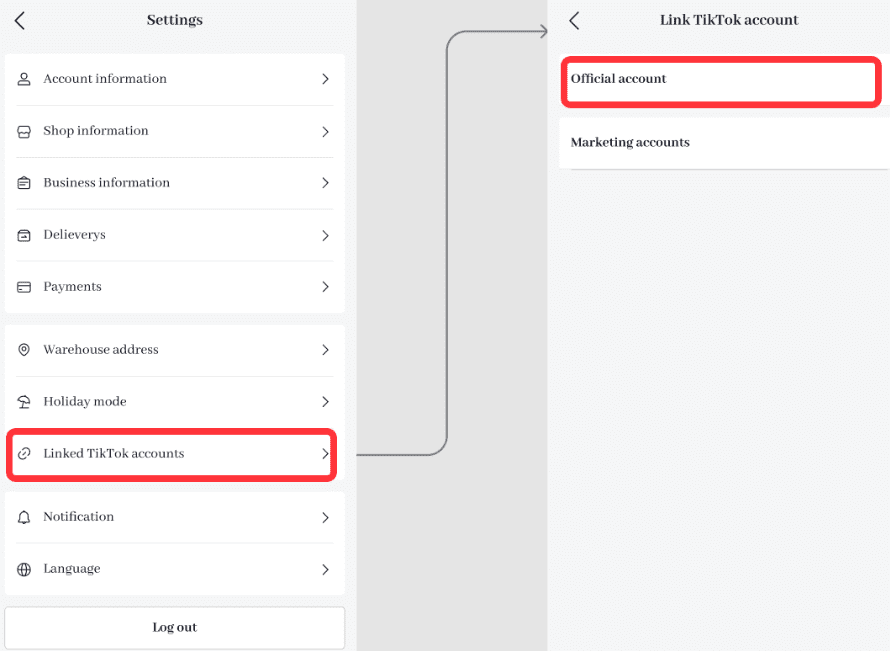Expand Linked TikTok accounts chevron
The image size is (890, 651).
tap(325, 453)
